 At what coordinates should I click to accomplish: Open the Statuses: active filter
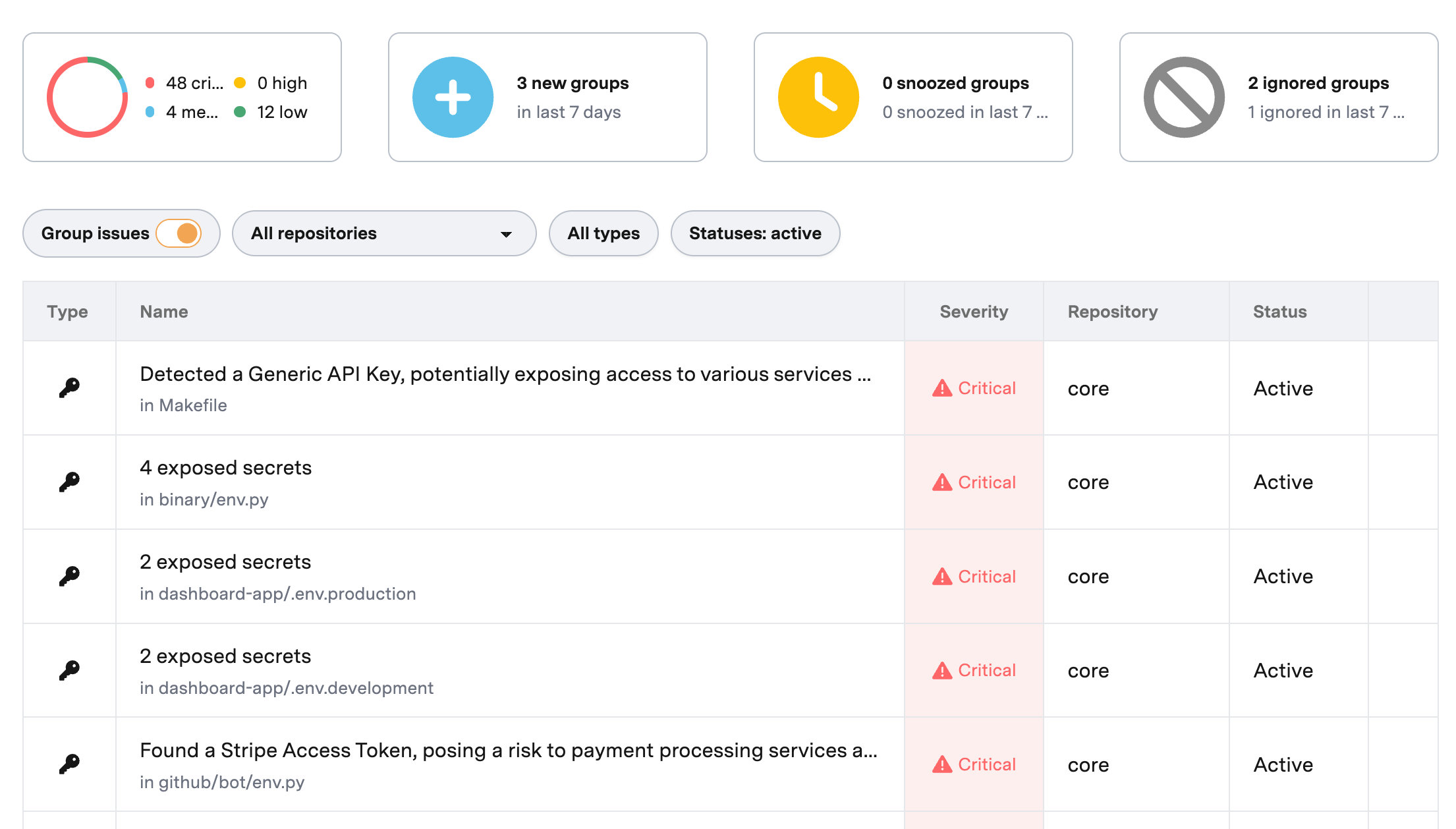[x=754, y=233]
